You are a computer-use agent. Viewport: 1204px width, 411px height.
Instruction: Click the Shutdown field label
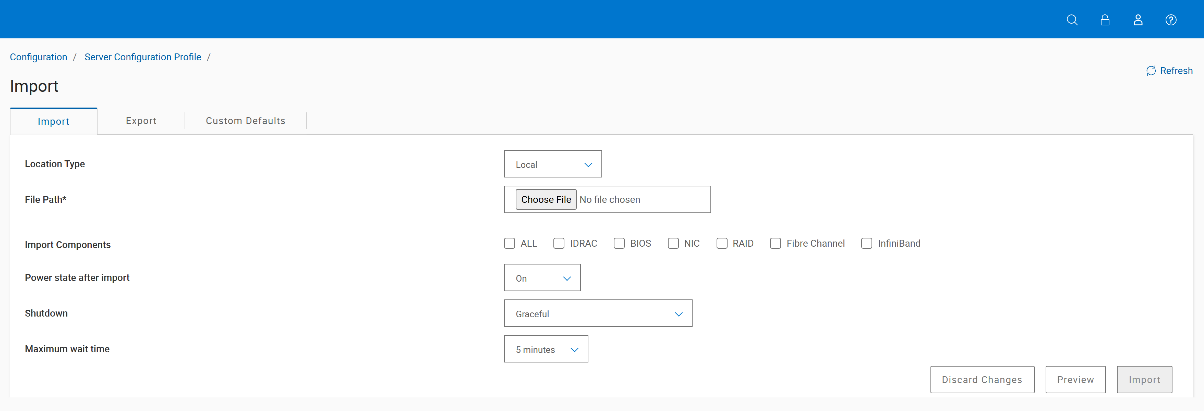coord(46,313)
